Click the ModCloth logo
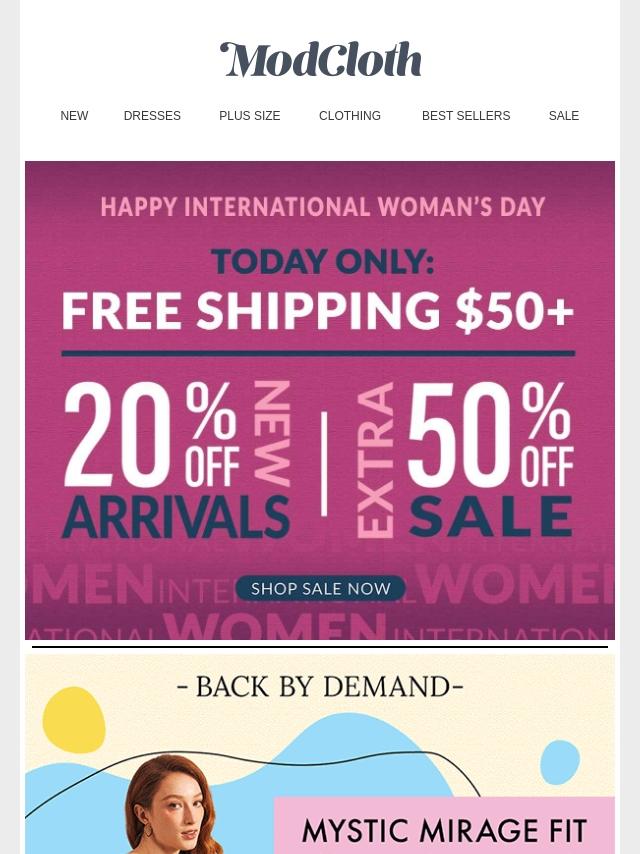The image size is (640, 854). (x=320, y=60)
